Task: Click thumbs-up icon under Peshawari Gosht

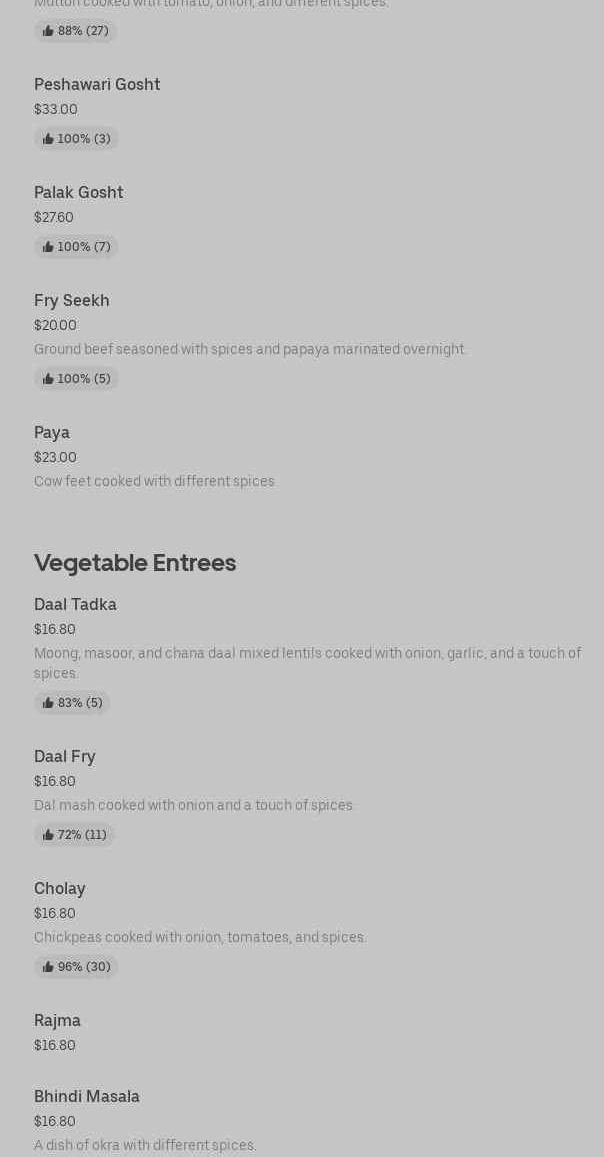Action: (x=48, y=139)
